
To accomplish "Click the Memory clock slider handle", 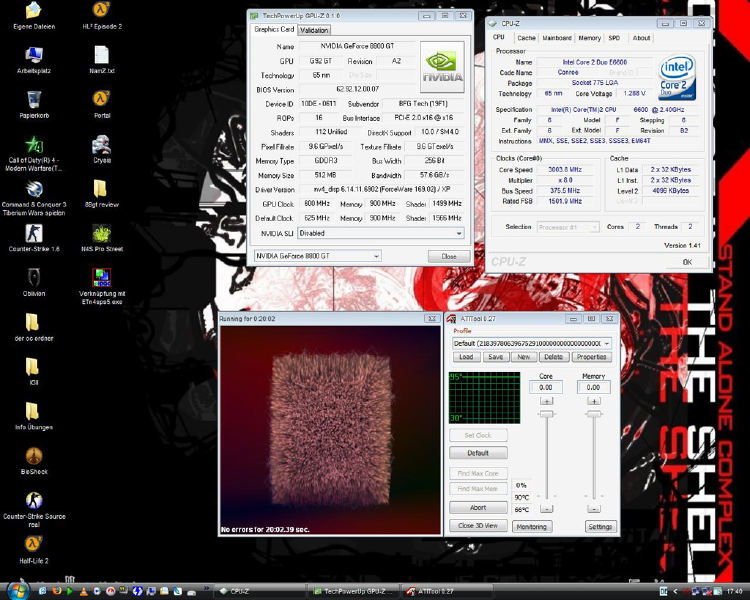I will pyautogui.click(x=594, y=414).
